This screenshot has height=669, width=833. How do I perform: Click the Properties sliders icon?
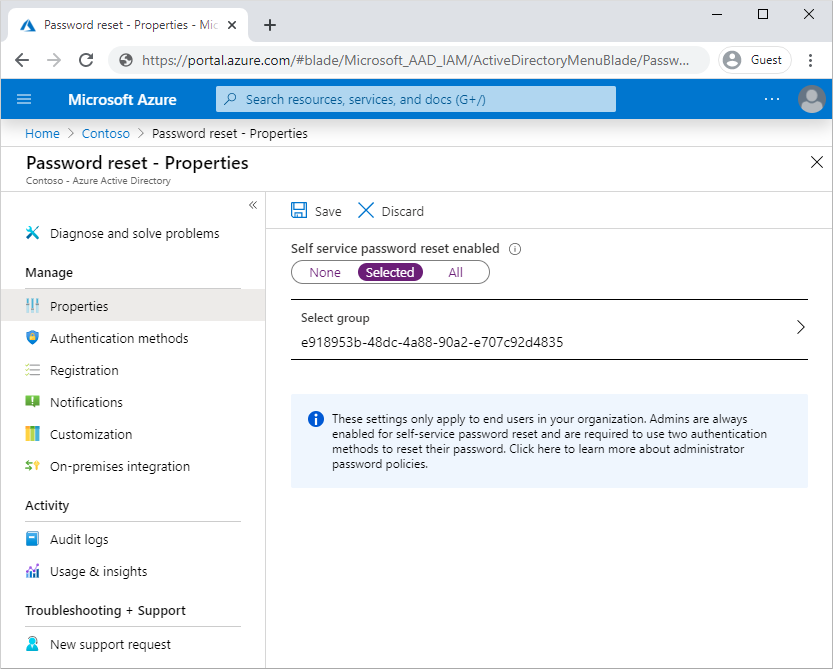[32, 306]
